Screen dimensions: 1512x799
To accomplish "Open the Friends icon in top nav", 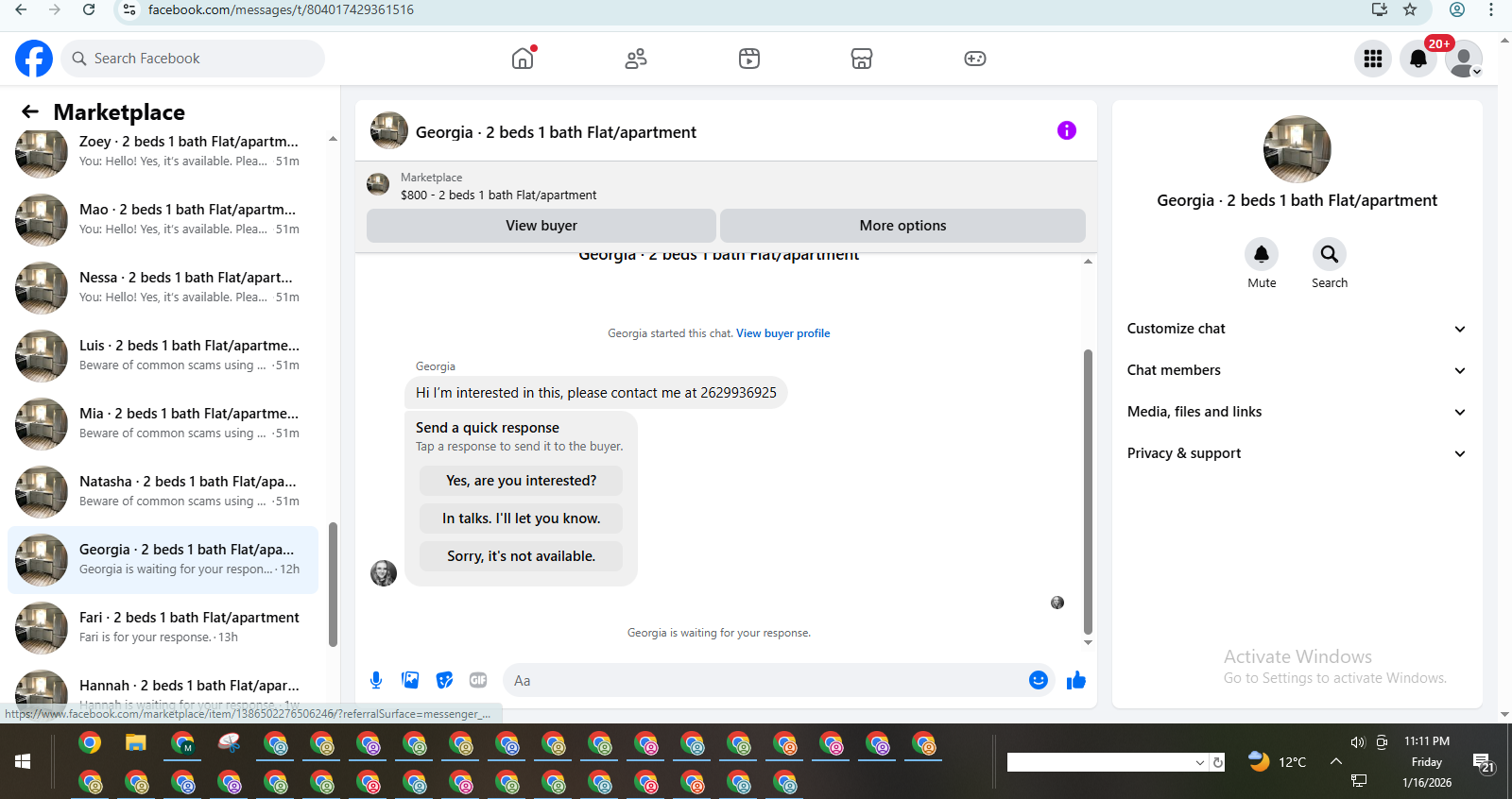I will pyautogui.click(x=636, y=59).
